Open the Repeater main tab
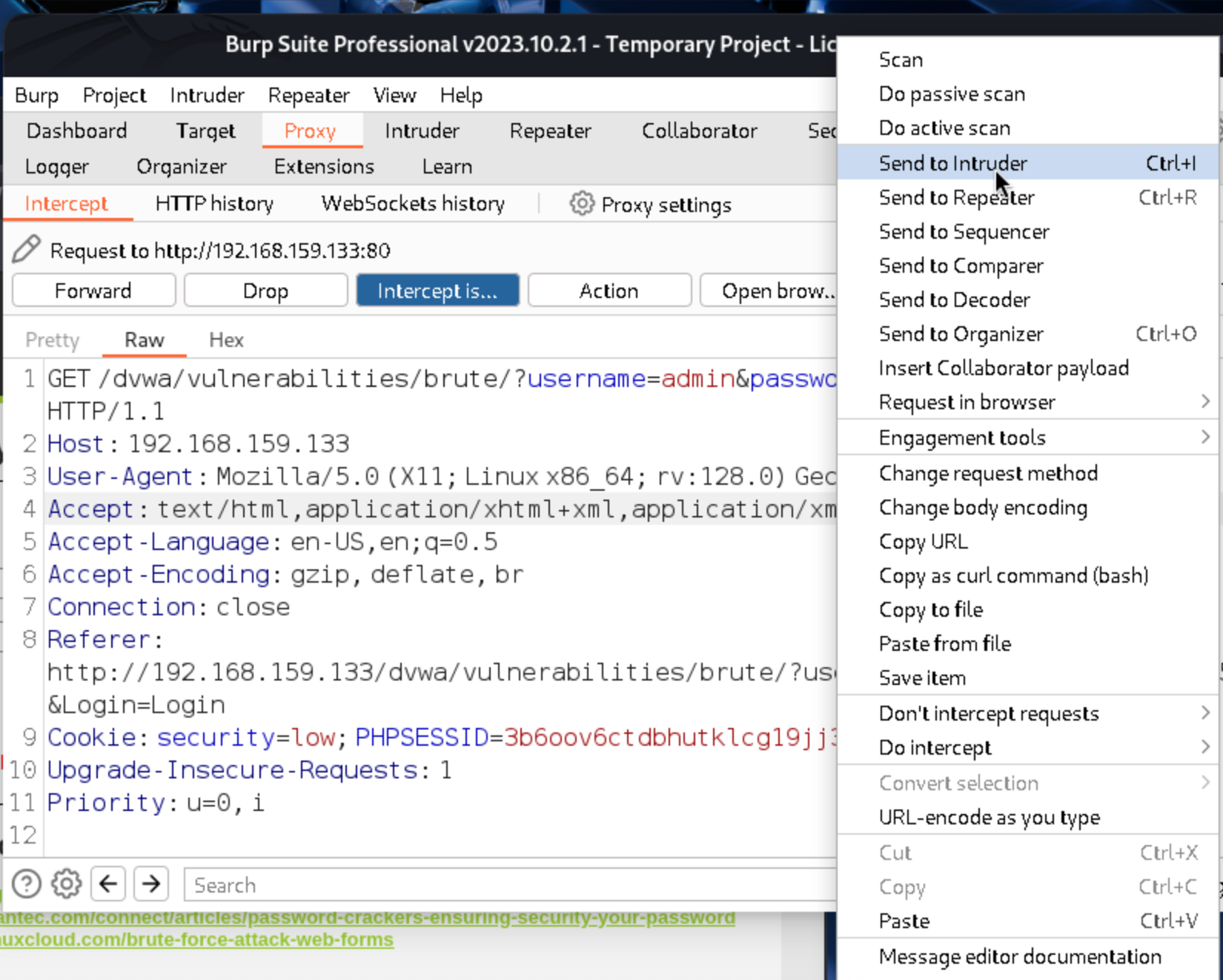The width and height of the screenshot is (1223, 980). 550,131
